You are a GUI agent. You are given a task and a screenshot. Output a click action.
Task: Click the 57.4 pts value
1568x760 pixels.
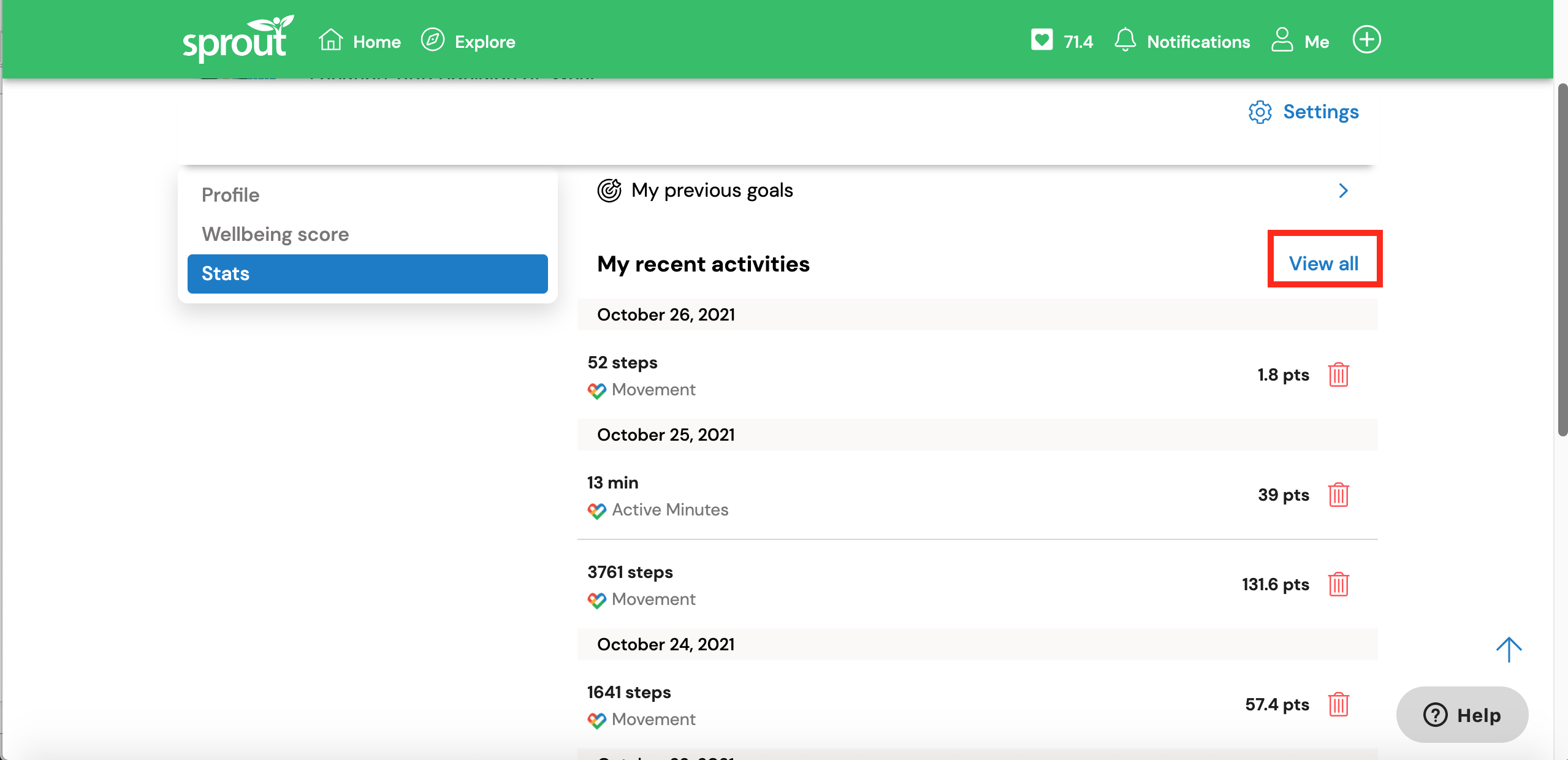[x=1277, y=704]
